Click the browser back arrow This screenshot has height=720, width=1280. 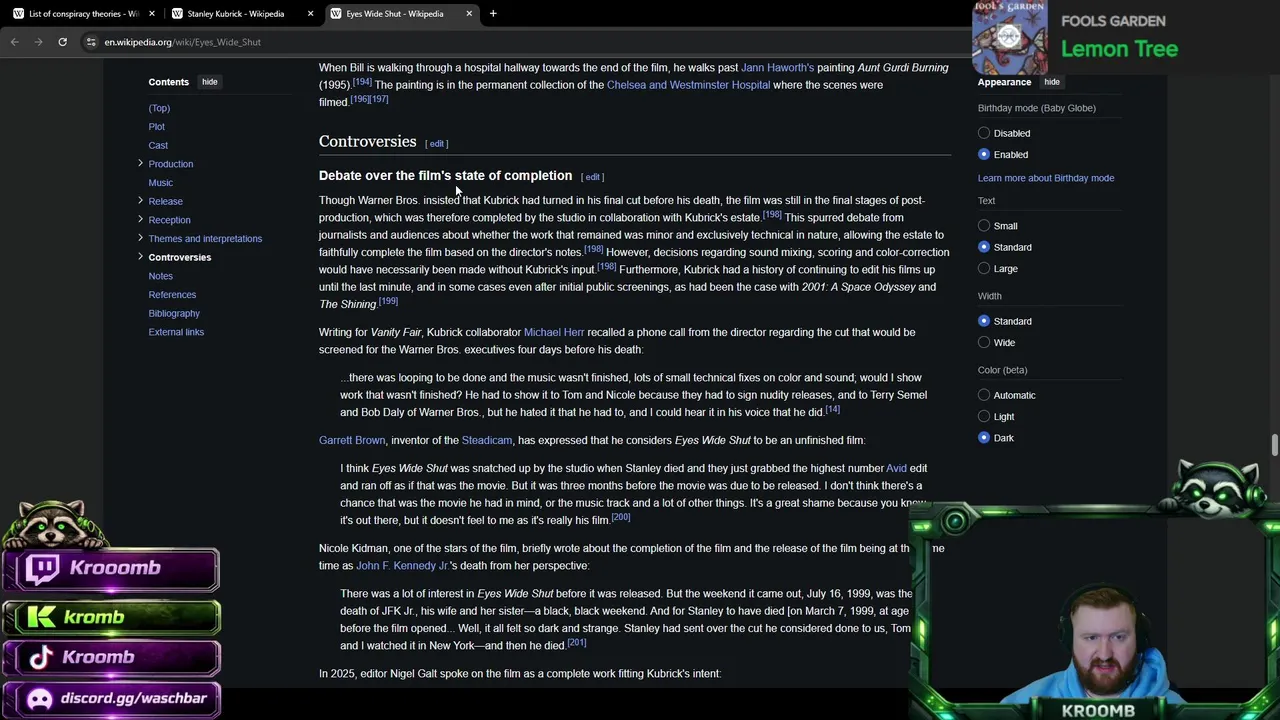tap(15, 42)
